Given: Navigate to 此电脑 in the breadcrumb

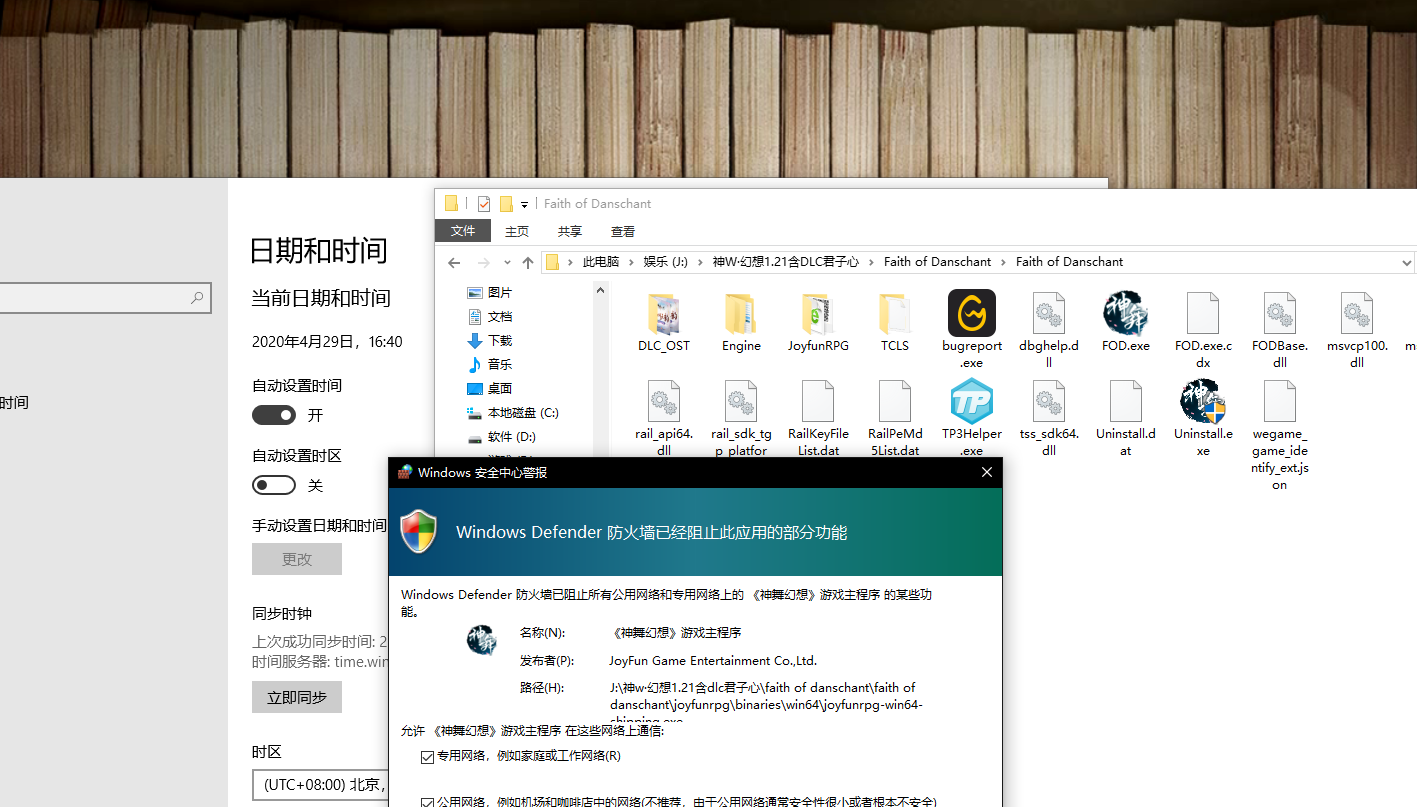Looking at the screenshot, I should click(x=601, y=262).
